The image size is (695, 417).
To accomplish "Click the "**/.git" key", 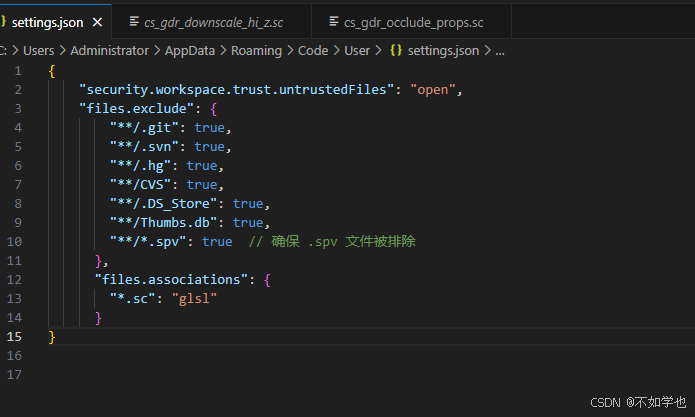I will (x=144, y=128).
